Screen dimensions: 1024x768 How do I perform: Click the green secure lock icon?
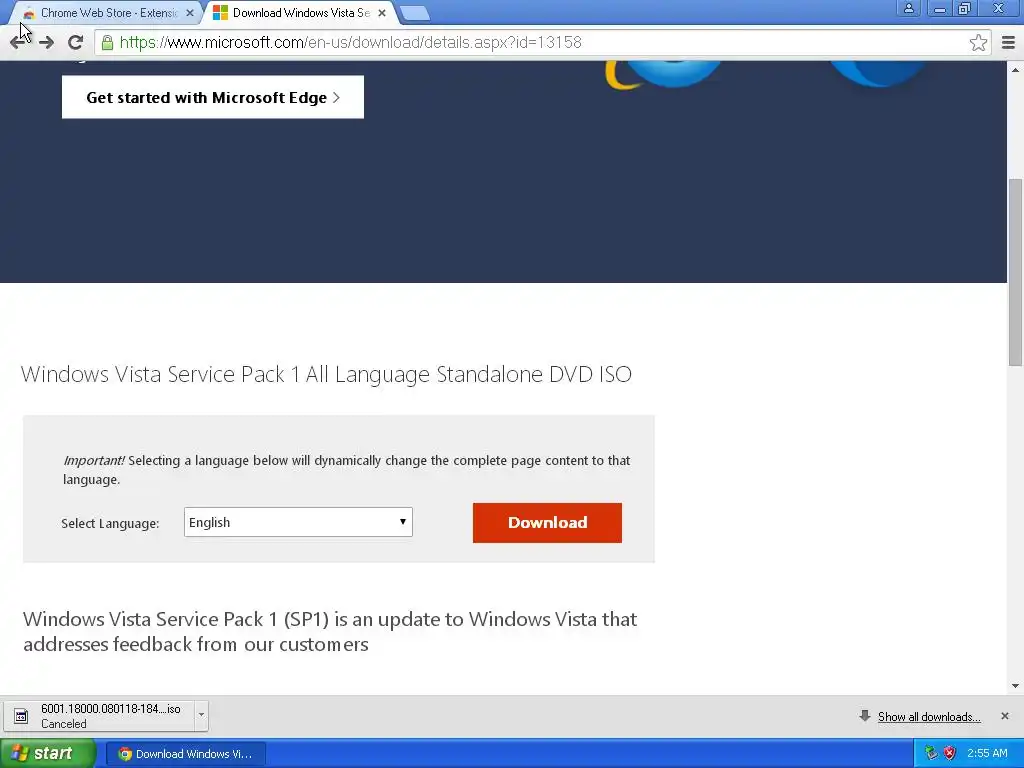coord(107,42)
